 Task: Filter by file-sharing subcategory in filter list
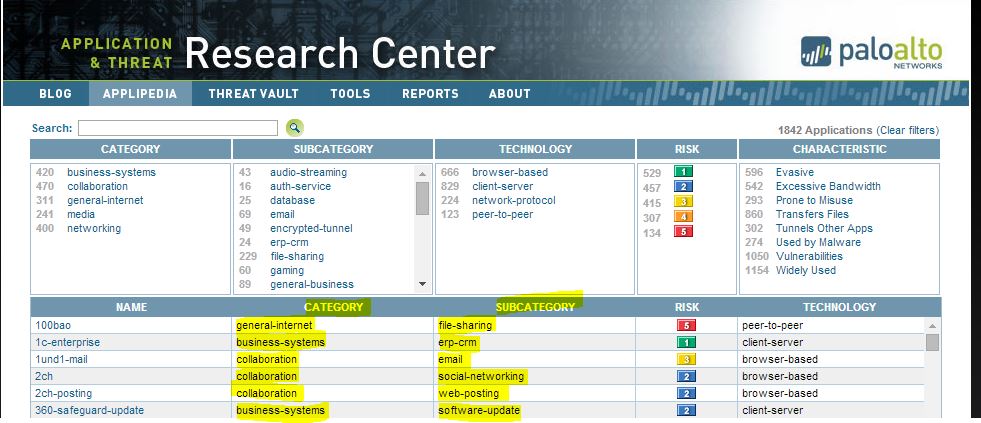(297, 257)
